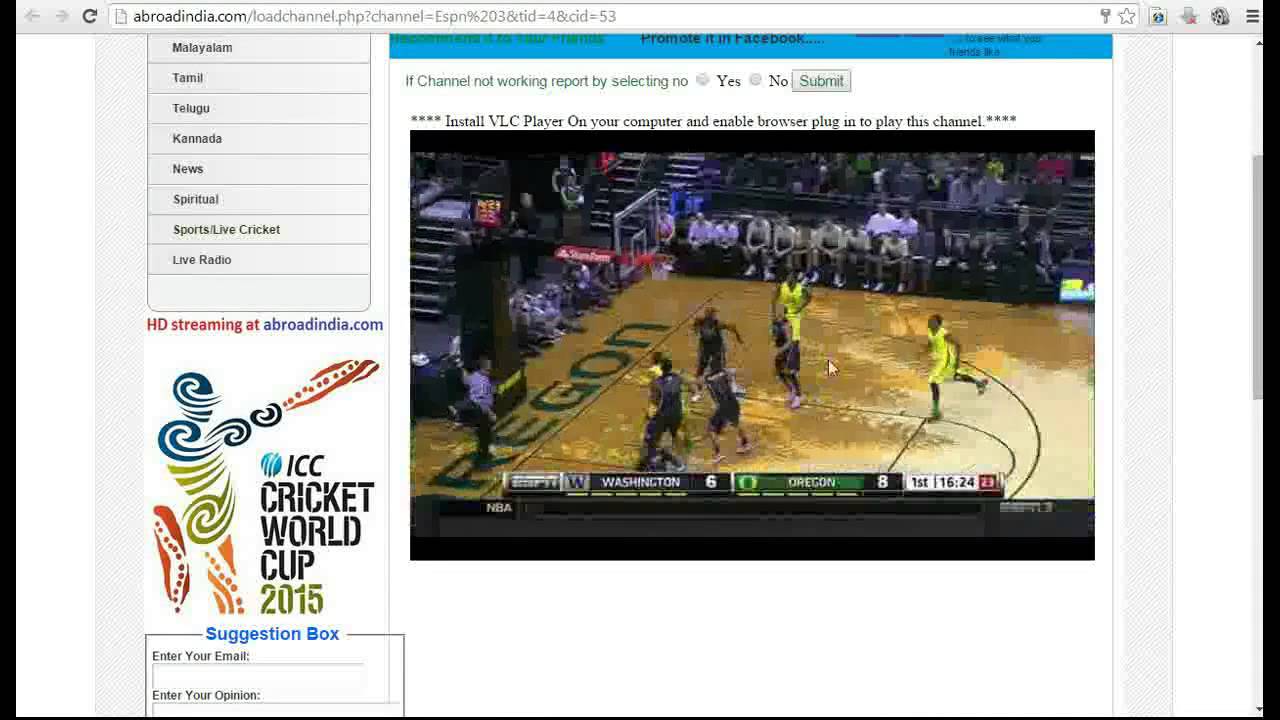
Task: Click the Install VLC Player notice text
Action: pos(713,121)
